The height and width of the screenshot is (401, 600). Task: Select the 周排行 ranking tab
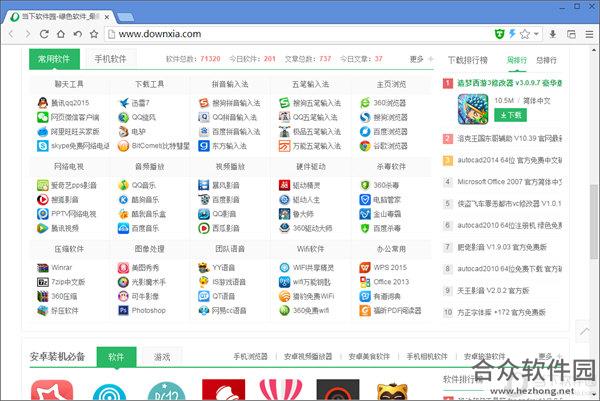click(x=517, y=60)
